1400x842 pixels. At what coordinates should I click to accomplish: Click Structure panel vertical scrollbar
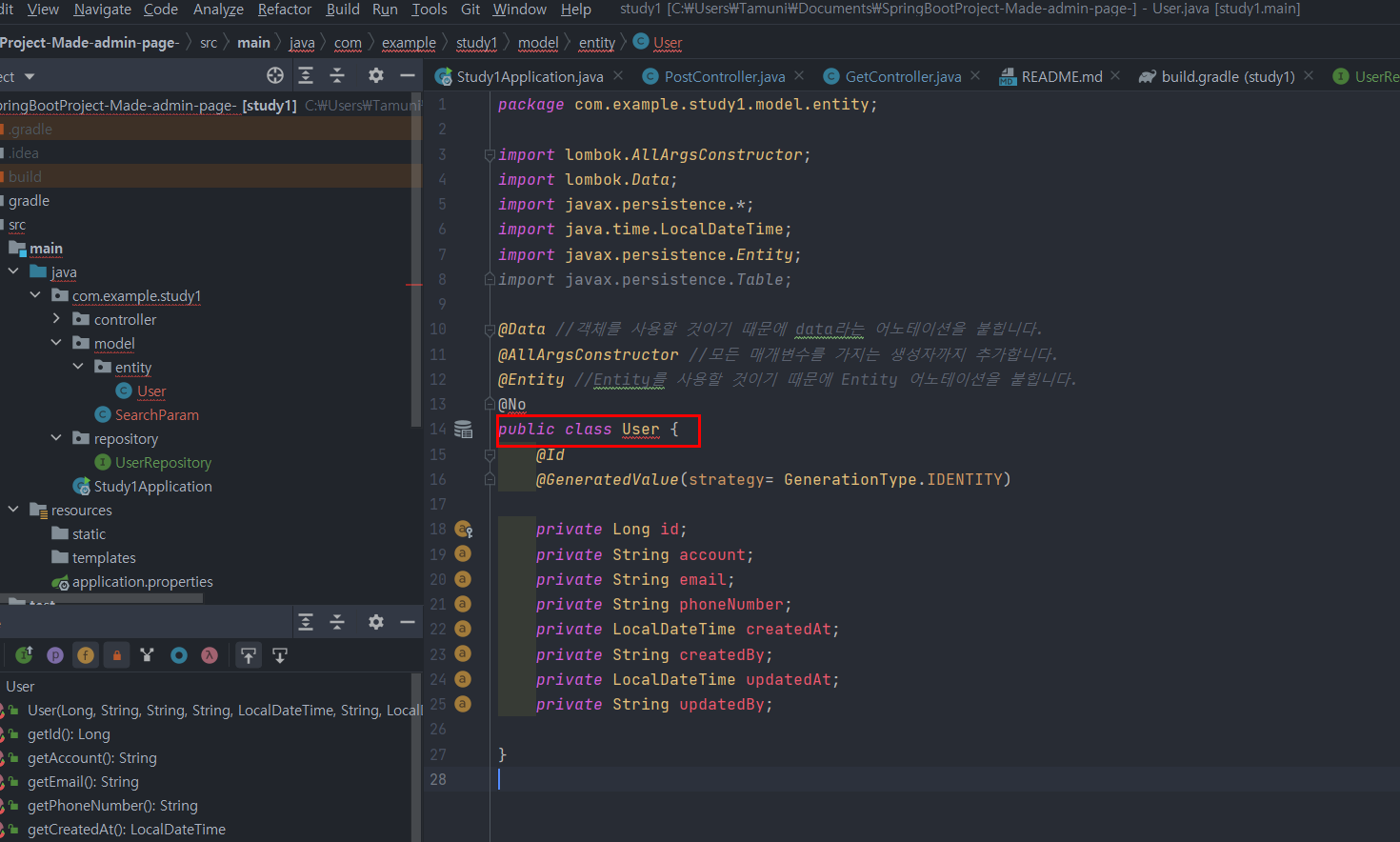[416, 757]
